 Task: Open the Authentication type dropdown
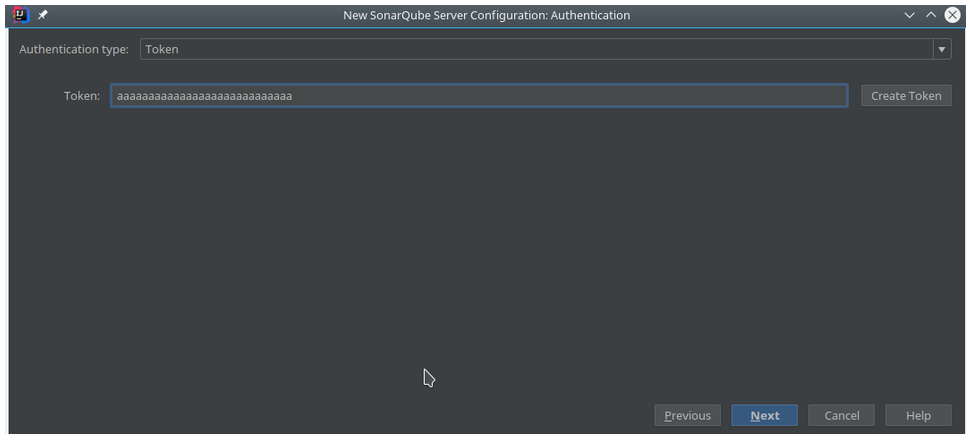[546, 49]
